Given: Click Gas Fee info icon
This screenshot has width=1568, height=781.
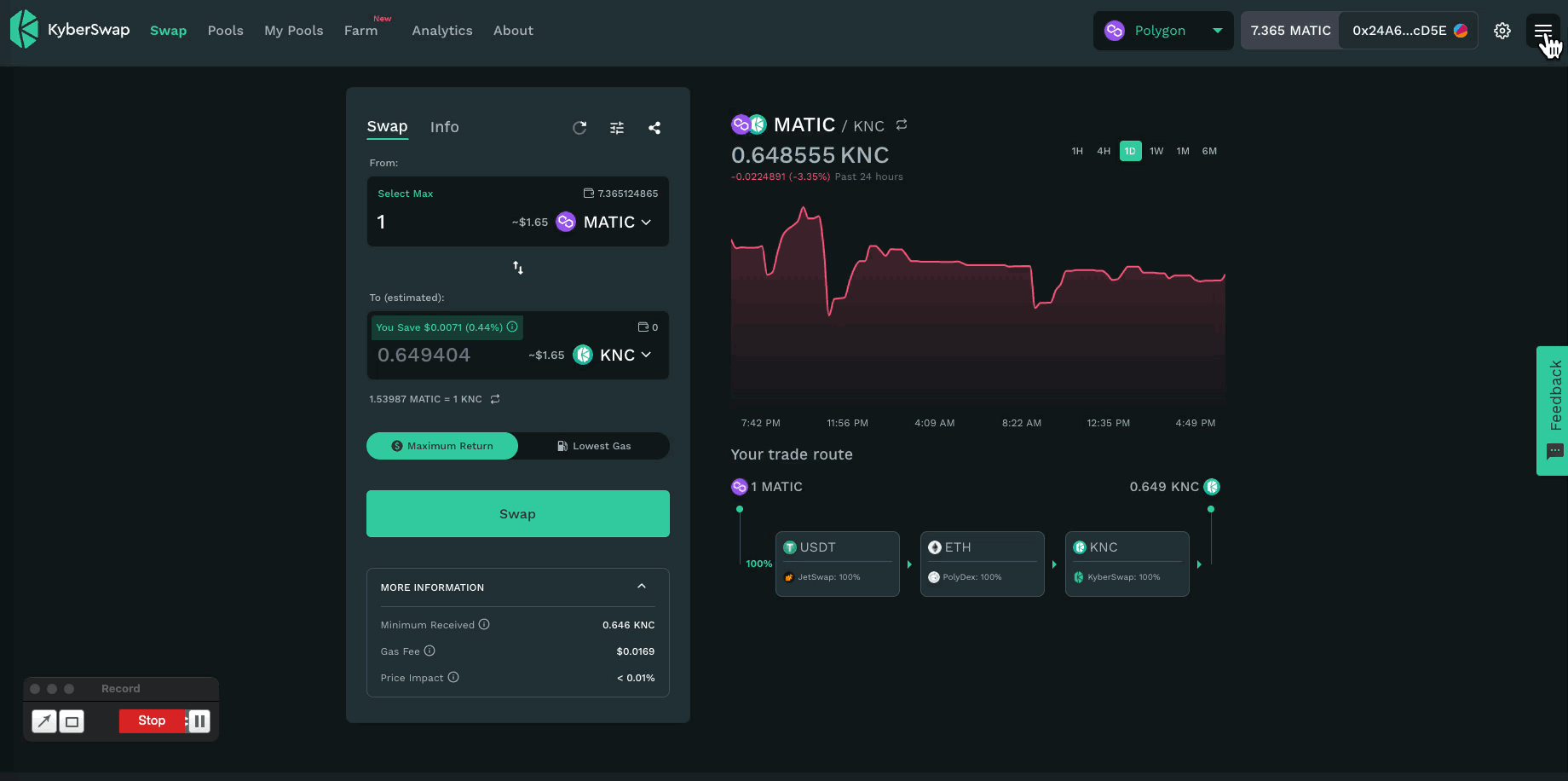Looking at the screenshot, I should [429, 651].
